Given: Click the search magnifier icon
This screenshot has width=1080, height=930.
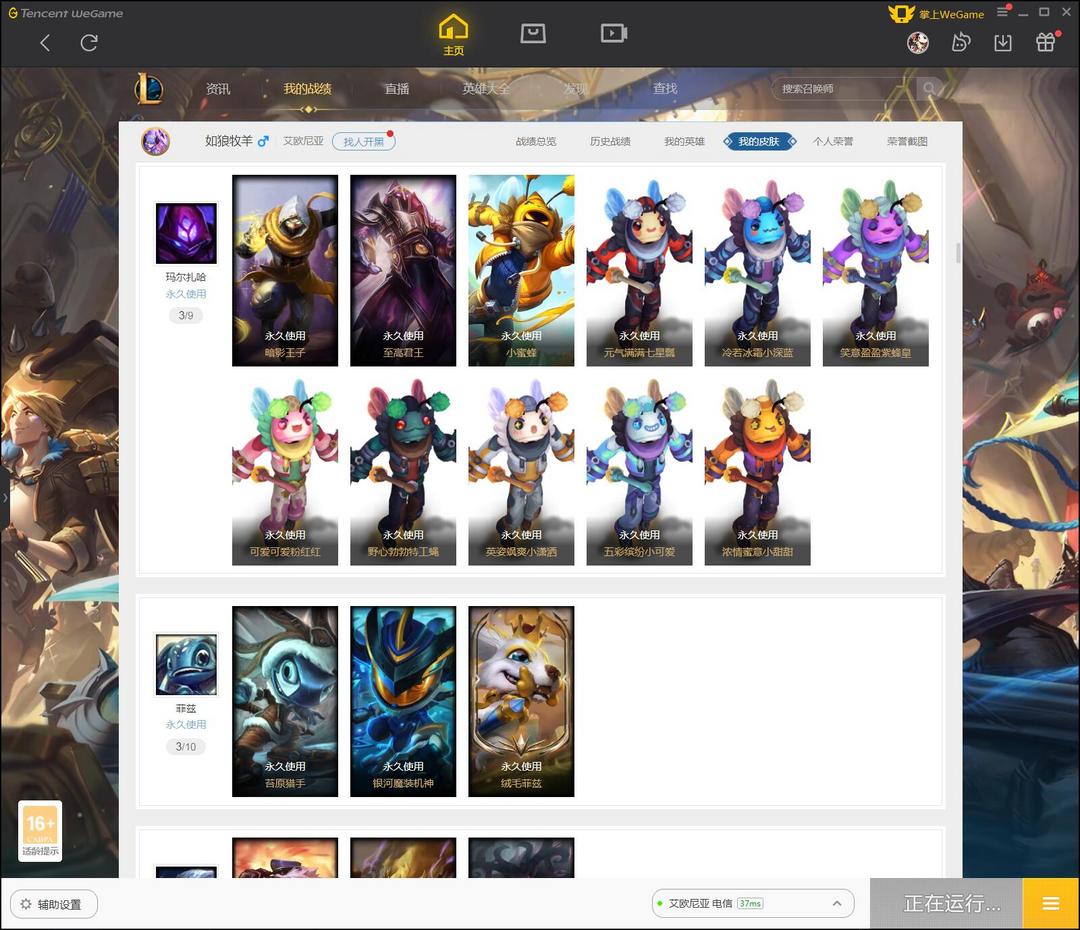Looking at the screenshot, I should pyautogui.click(x=929, y=88).
